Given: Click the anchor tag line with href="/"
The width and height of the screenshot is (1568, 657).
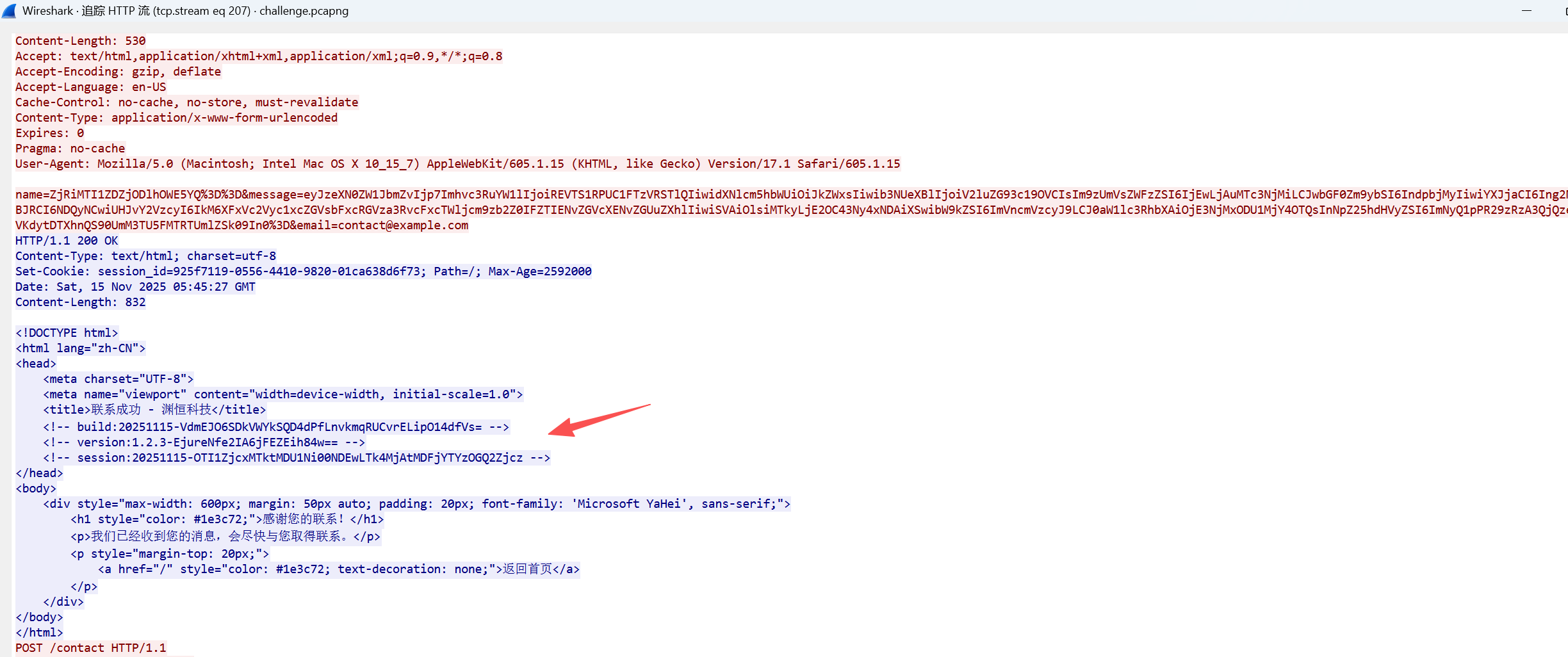Looking at the screenshot, I should (x=338, y=569).
